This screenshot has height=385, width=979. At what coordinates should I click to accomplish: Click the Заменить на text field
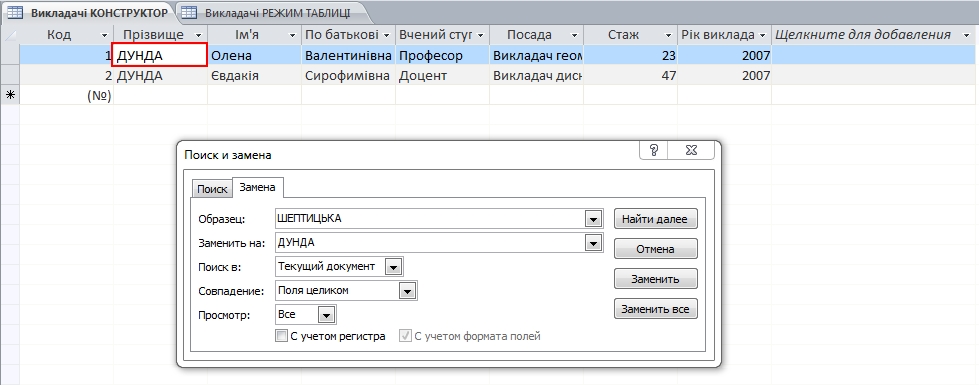pyautogui.click(x=430, y=243)
